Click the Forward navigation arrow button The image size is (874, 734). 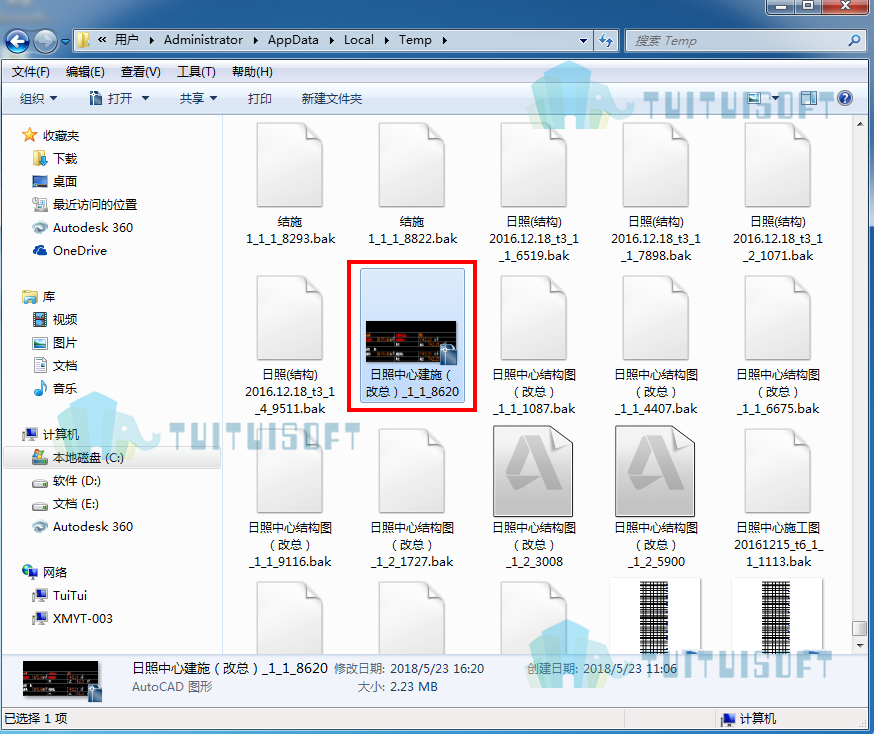pyautogui.click(x=46, y=41)
